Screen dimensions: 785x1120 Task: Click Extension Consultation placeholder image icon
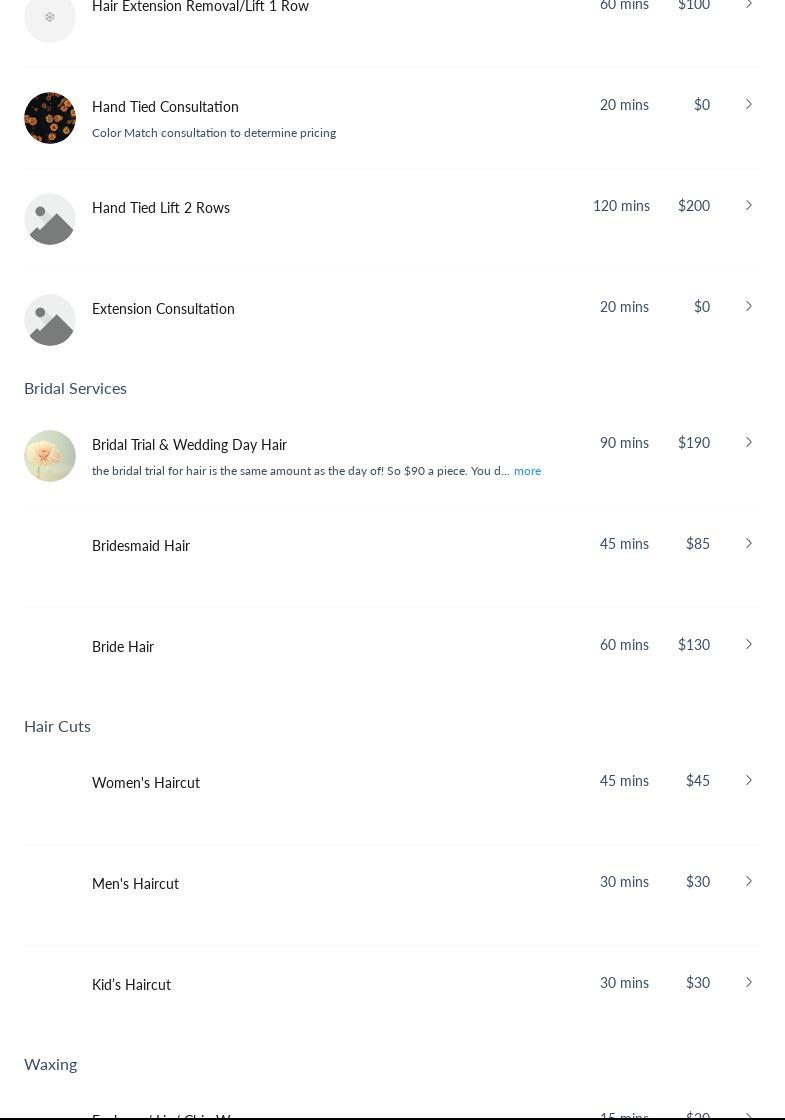tap(50, 320)
